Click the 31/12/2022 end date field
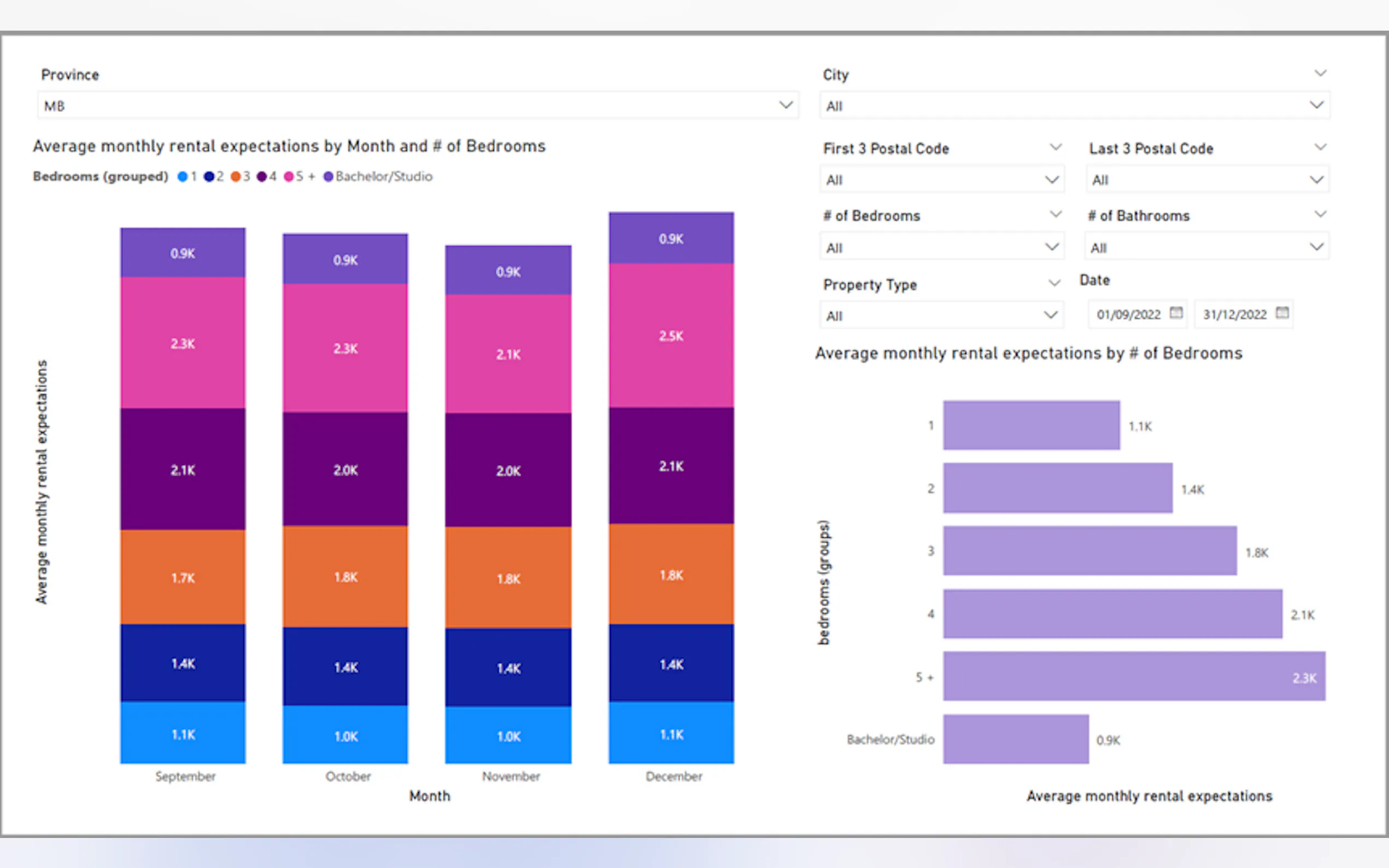Screen dimensions: 1389x868 pyautogui.click(x=1235, y=315)
